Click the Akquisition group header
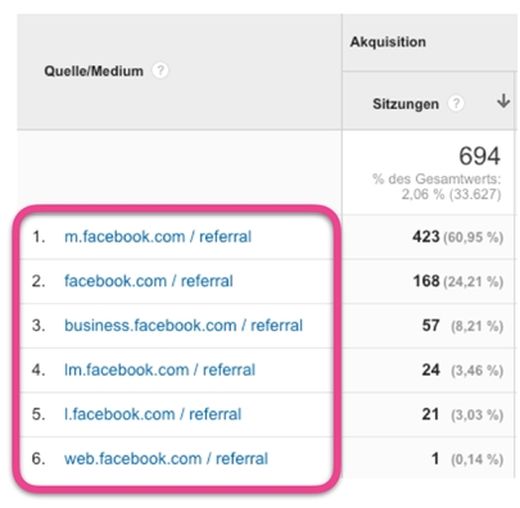This screenshot has width=520, height=508. coord(388,42)
